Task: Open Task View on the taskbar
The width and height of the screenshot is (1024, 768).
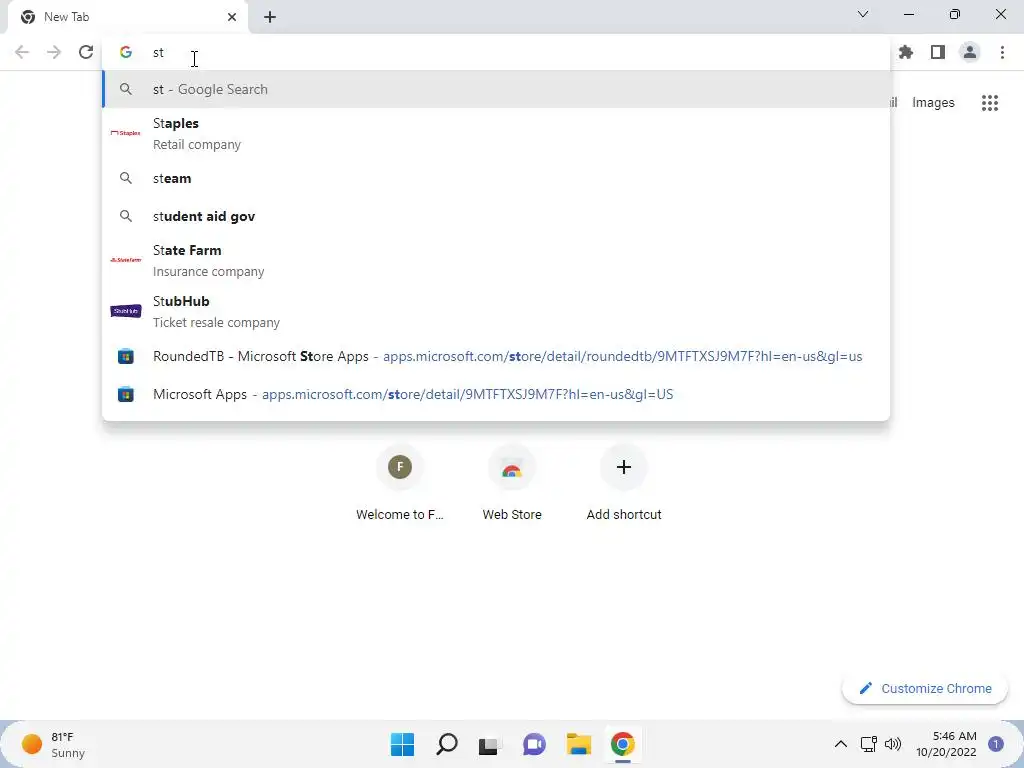Action: tap(490, 744)
